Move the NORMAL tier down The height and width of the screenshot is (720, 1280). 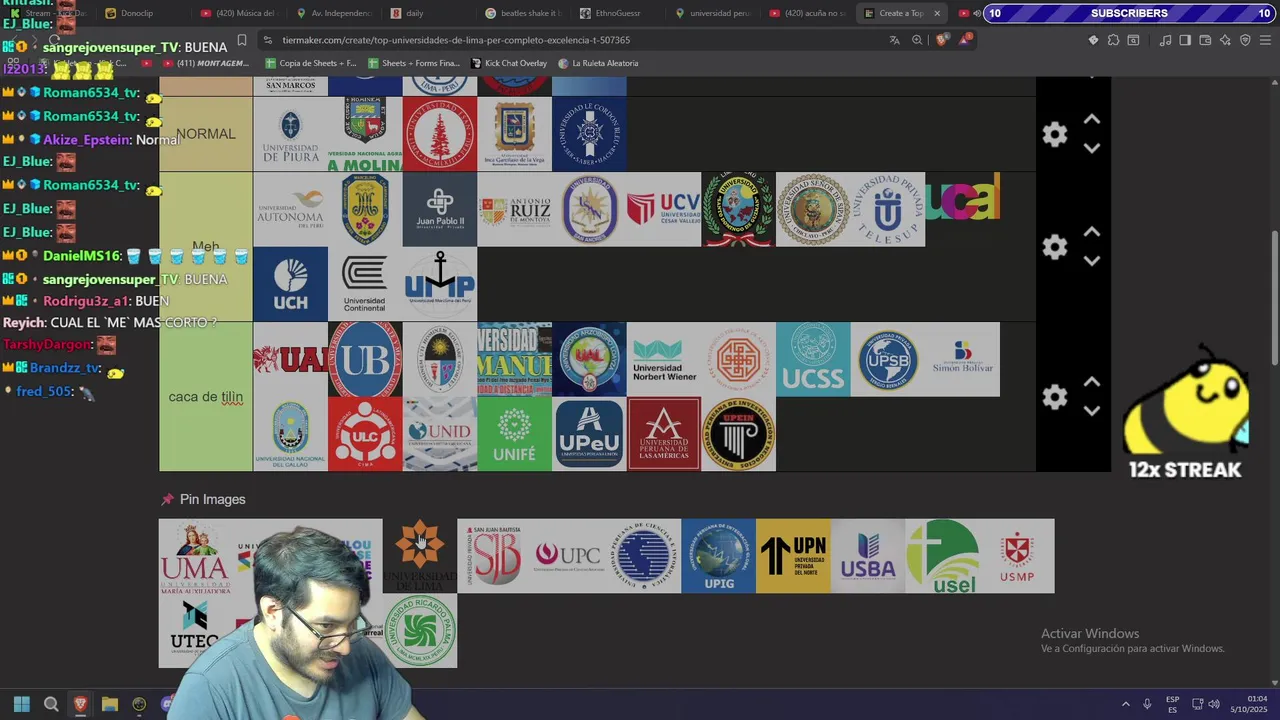1092,148
